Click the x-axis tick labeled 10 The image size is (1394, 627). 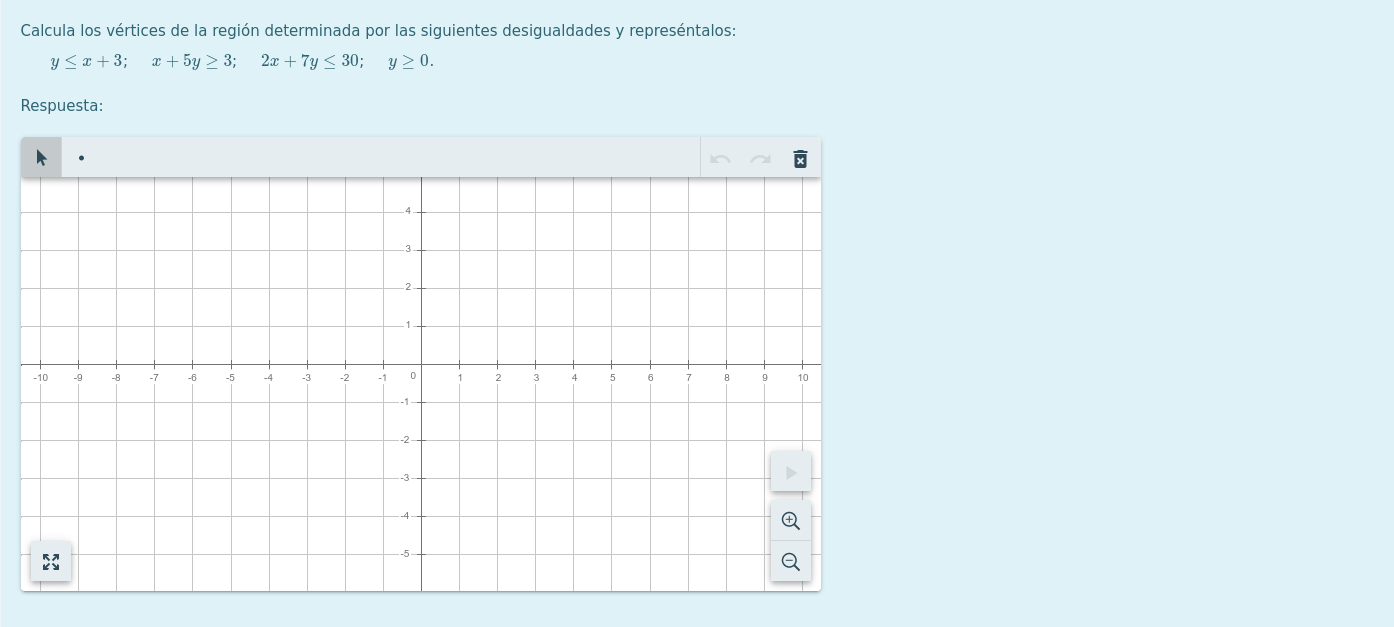pyautogui.click(x=803, y=365)
